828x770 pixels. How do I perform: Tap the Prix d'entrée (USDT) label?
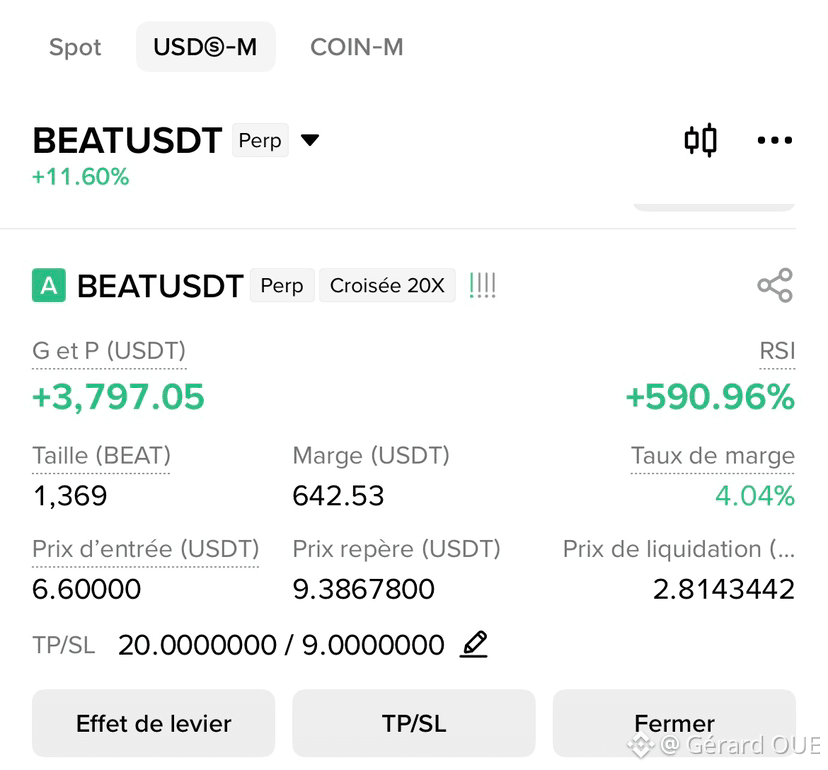click(x=146, y=549)
